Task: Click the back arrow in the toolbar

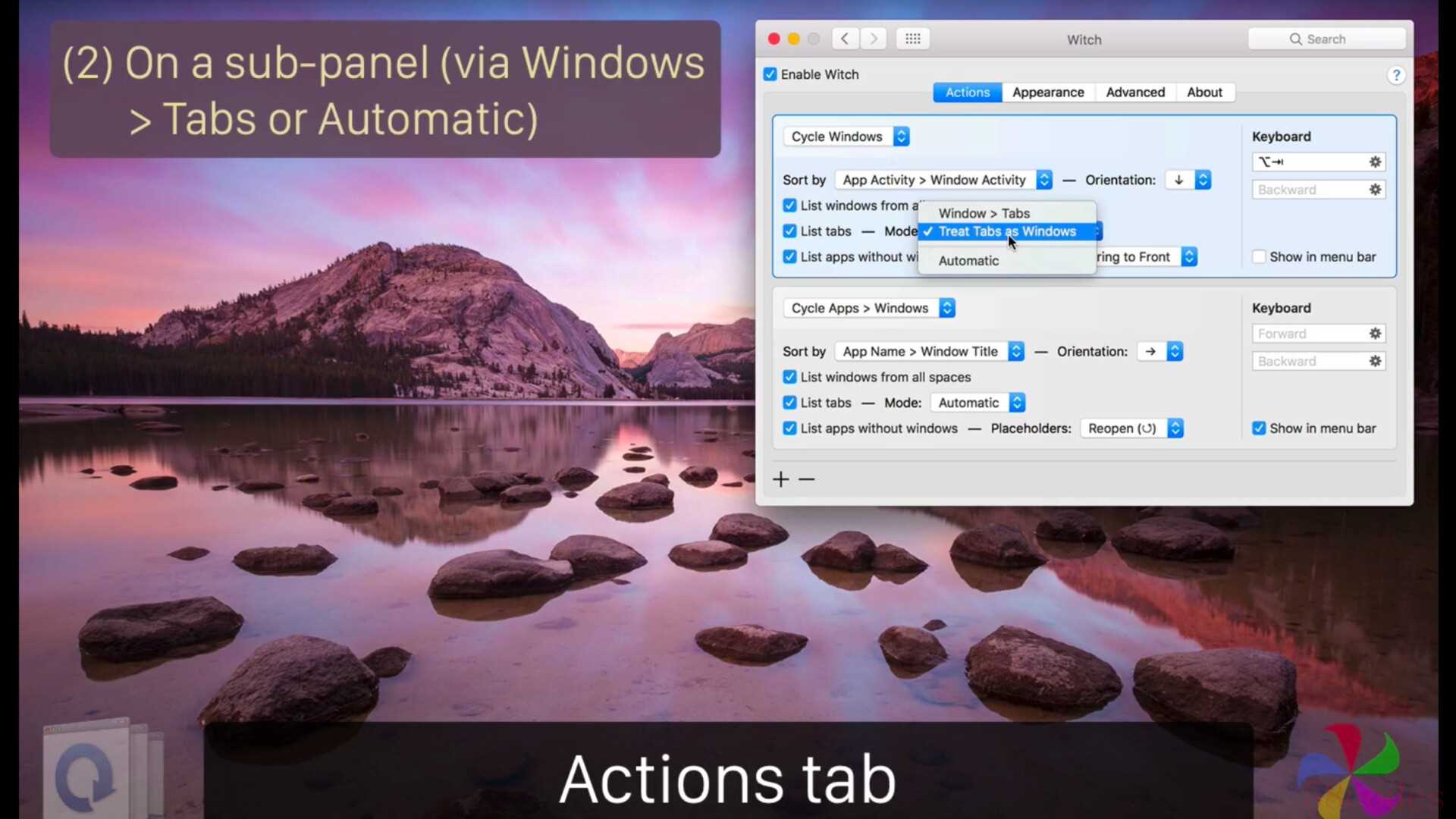Action: point(845,39)
